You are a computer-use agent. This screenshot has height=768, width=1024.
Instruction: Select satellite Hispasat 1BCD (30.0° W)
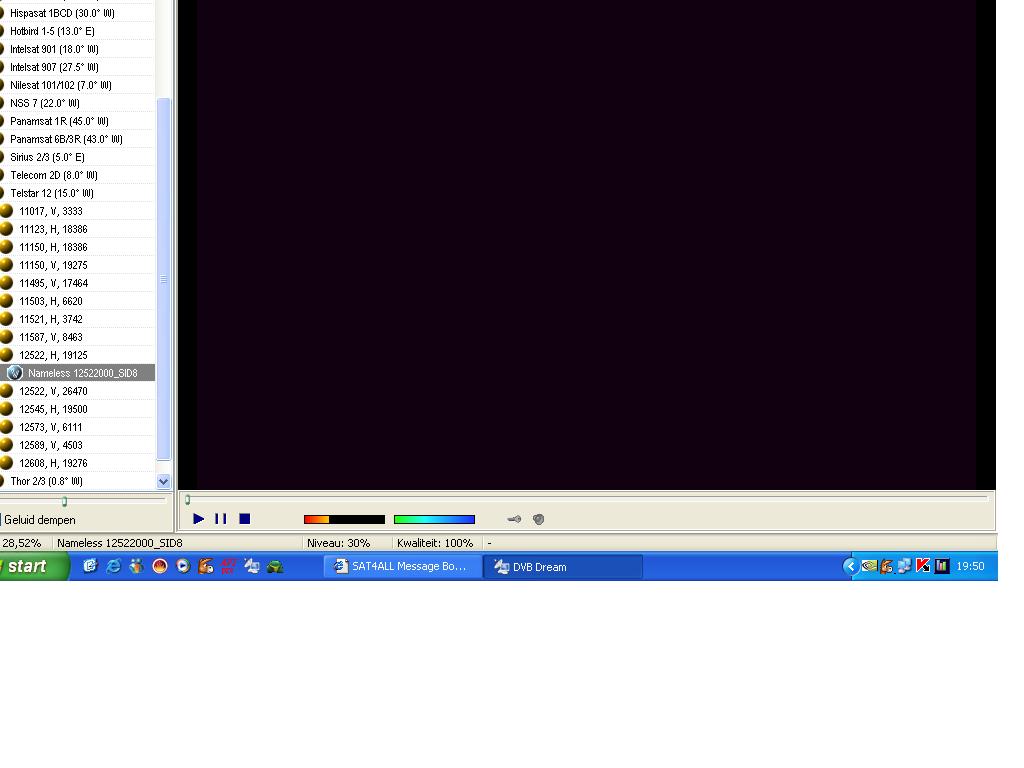coord(63,13)
